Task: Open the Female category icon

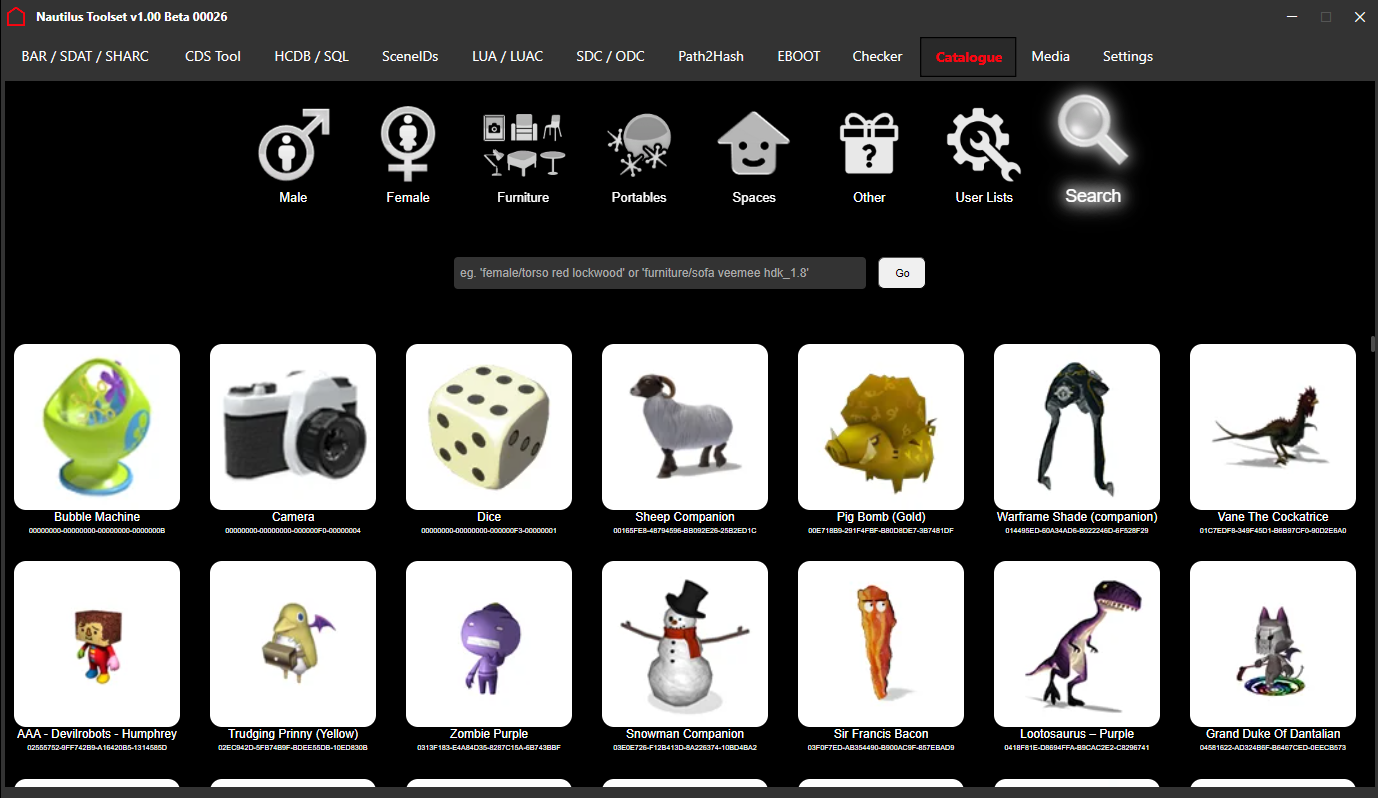Action: tap(408, 145)
